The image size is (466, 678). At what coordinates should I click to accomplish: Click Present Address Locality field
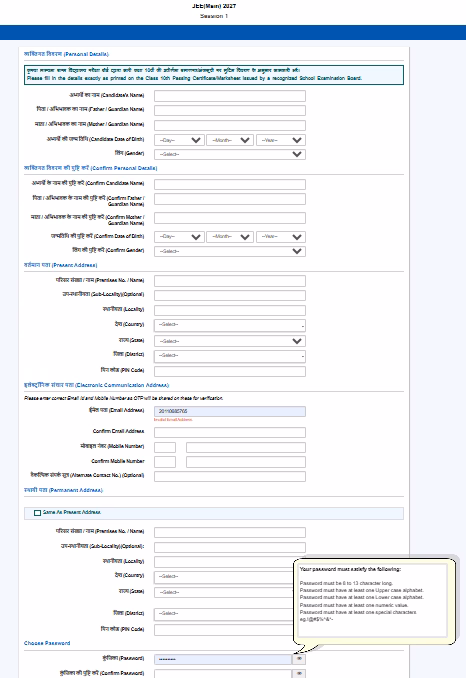230,310
